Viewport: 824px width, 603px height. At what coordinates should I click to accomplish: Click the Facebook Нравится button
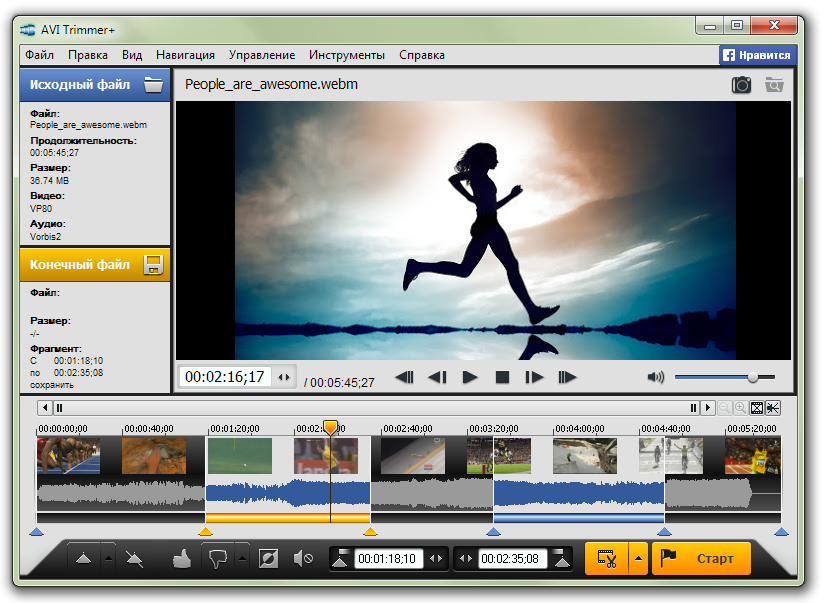click(x=757, y=55)
